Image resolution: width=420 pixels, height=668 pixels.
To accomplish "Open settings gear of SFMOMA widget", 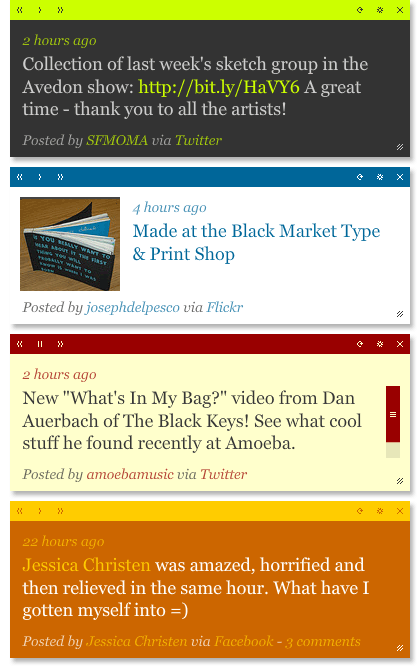I will tap(380, 10).
